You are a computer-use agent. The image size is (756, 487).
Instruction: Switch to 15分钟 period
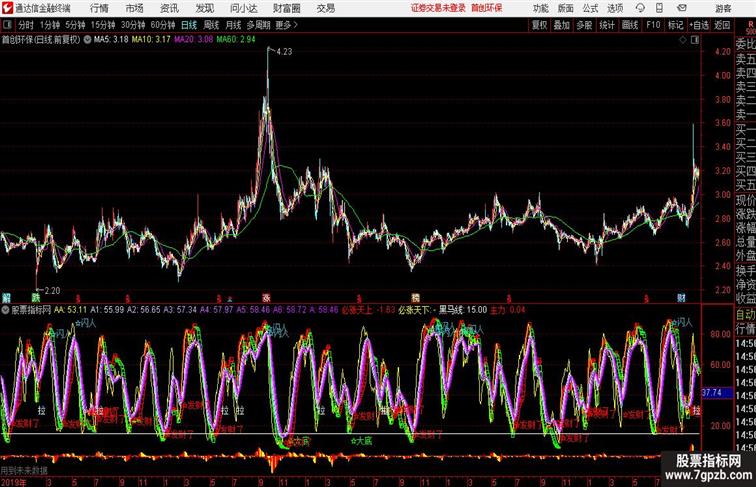point(103,25)
